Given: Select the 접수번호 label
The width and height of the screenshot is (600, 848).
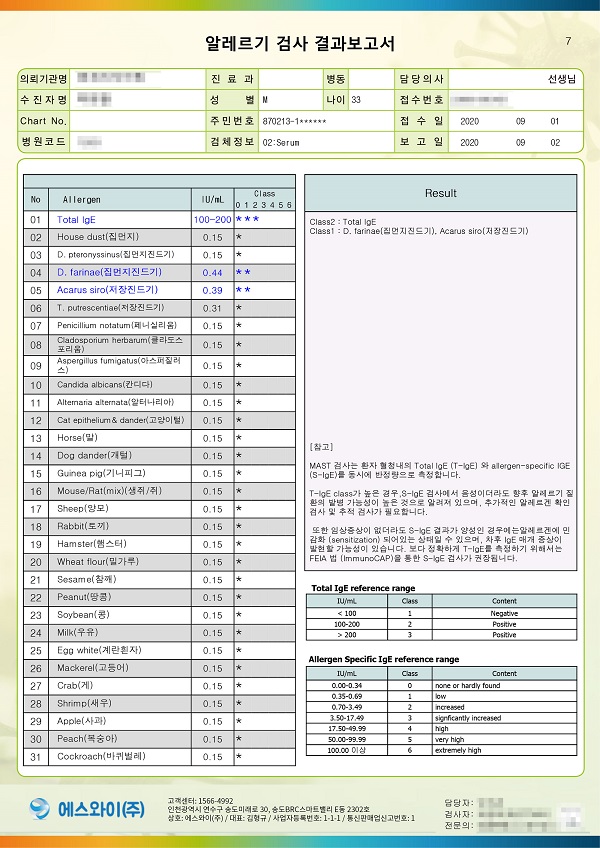Looking at the screenshot, I should (x=421, y=100).
